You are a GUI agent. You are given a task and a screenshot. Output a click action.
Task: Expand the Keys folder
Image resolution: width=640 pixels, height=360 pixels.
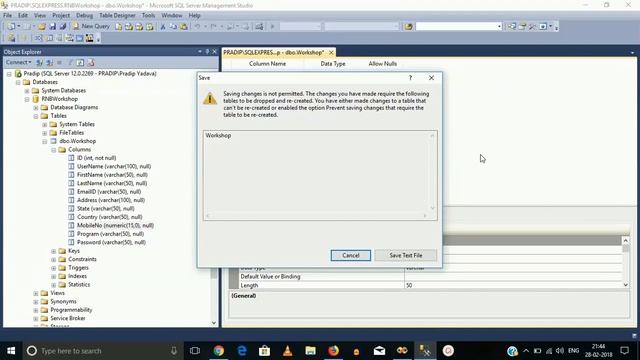[54, 251]
